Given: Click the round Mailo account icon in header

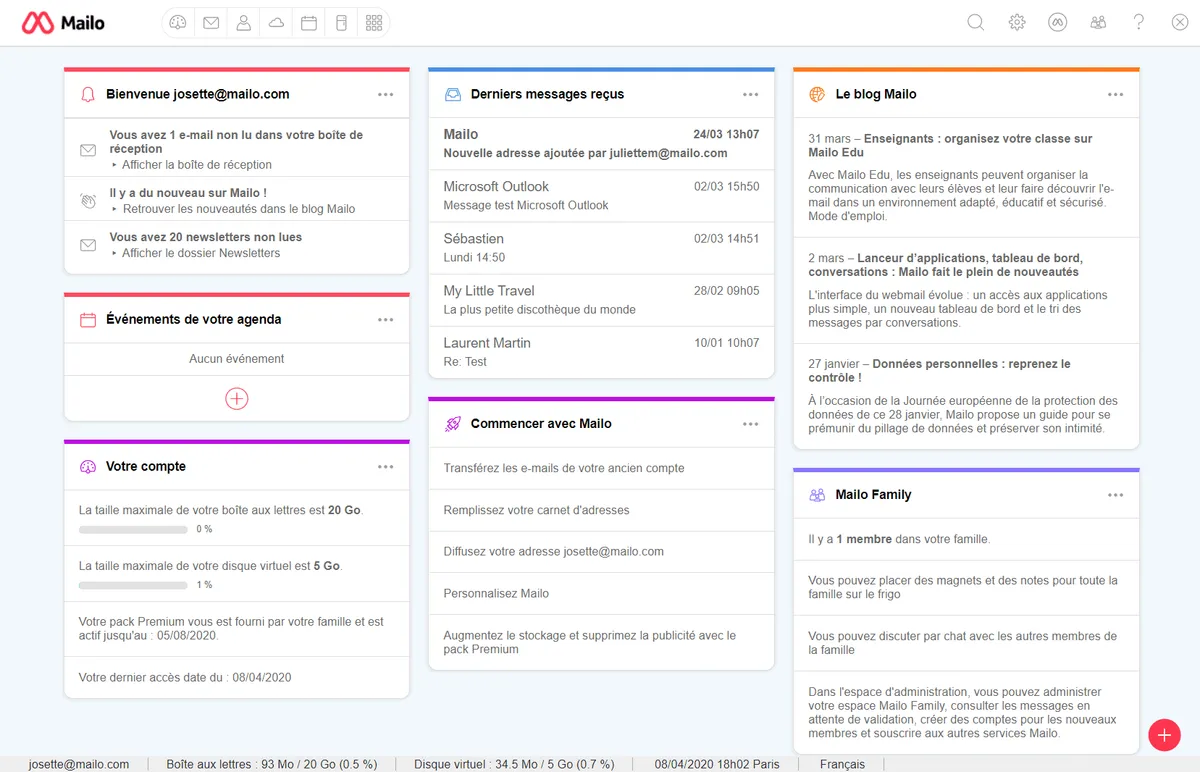Looking at the screenshot, I should (x=1057, y=22).
